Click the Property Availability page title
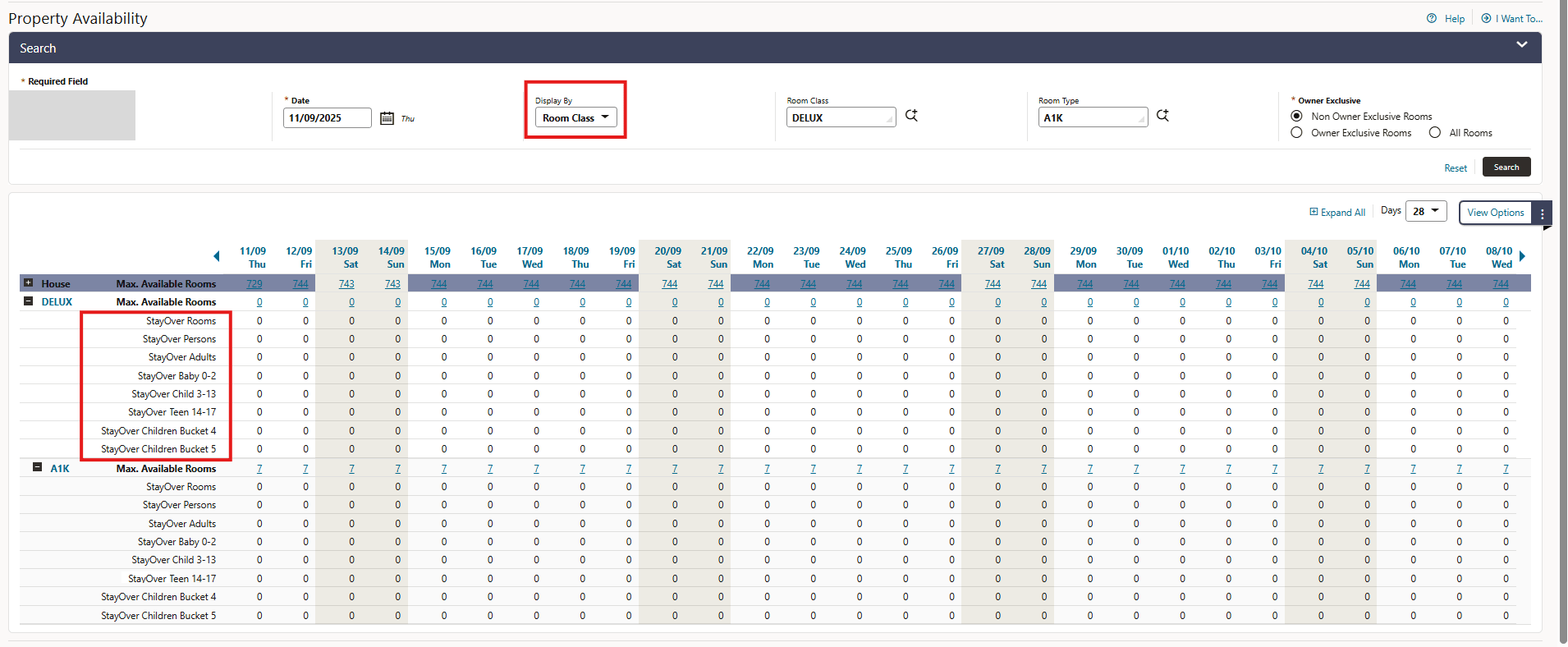The image size is (1568, 647). click(78, 18)
